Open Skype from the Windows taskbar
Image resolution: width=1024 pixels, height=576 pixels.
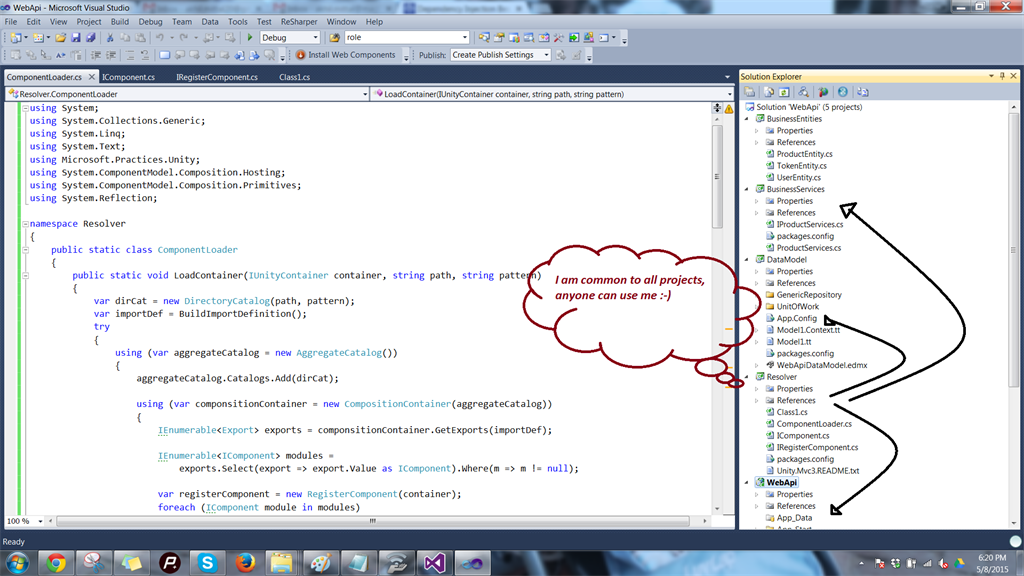coord(207,562)
